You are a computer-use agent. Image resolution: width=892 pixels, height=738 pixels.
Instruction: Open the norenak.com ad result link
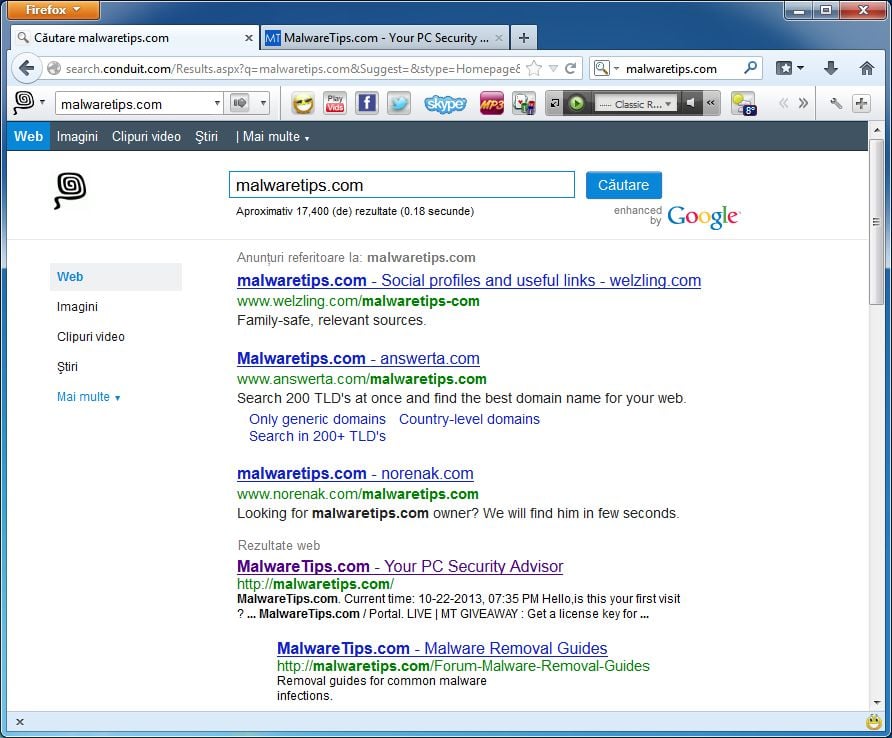tap(355, 473)
